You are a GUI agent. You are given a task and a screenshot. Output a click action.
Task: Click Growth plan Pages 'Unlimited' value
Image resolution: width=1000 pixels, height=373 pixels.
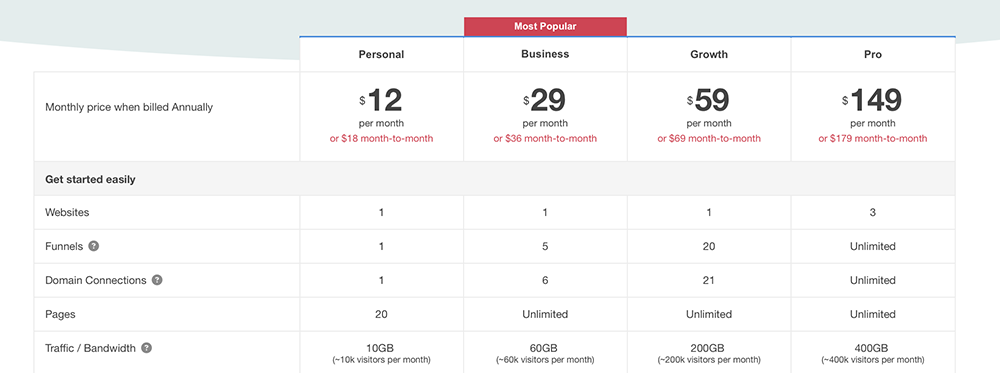(709, 314)
